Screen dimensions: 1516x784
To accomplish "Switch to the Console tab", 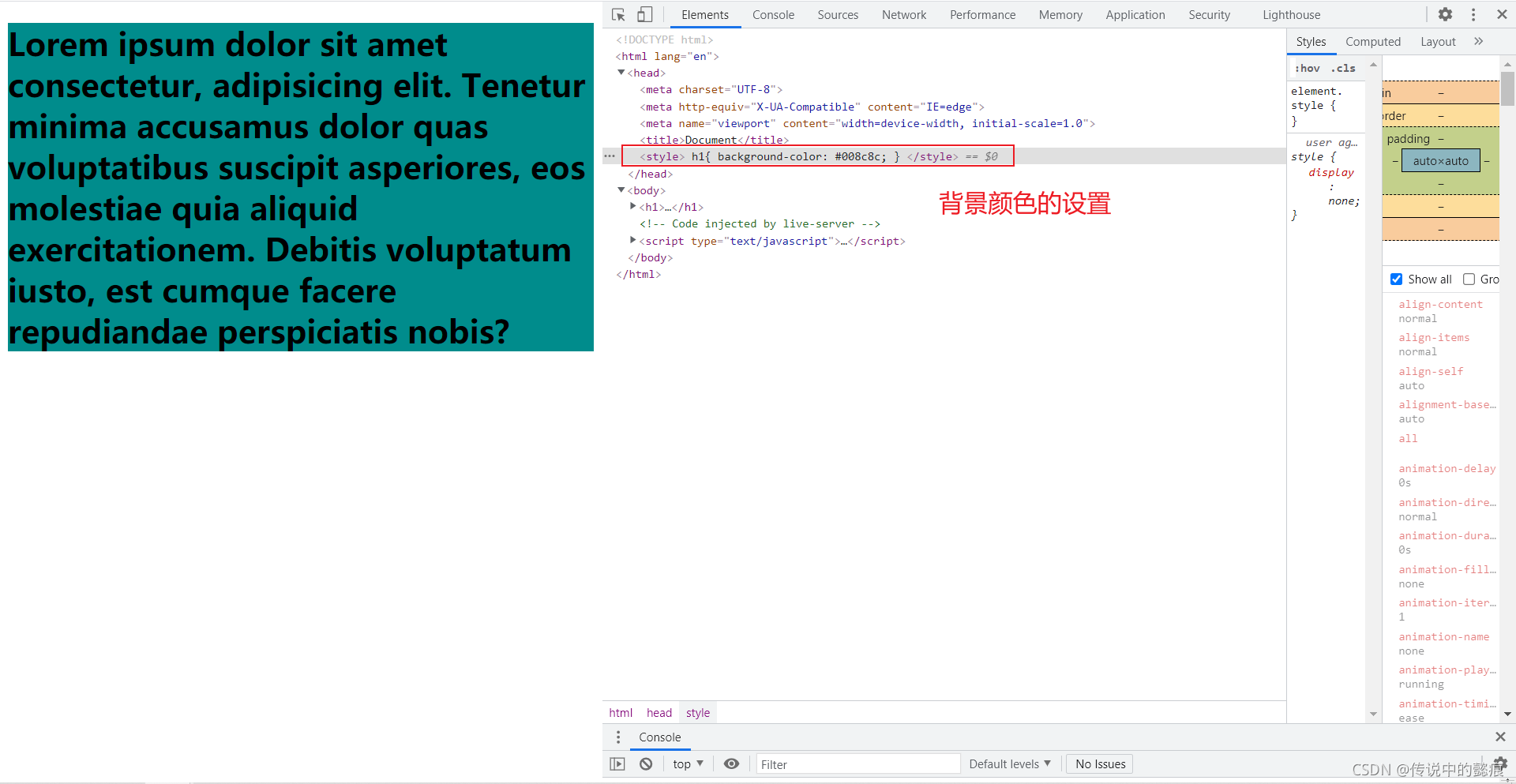I will pyautogui.click(x=773, y=15).
